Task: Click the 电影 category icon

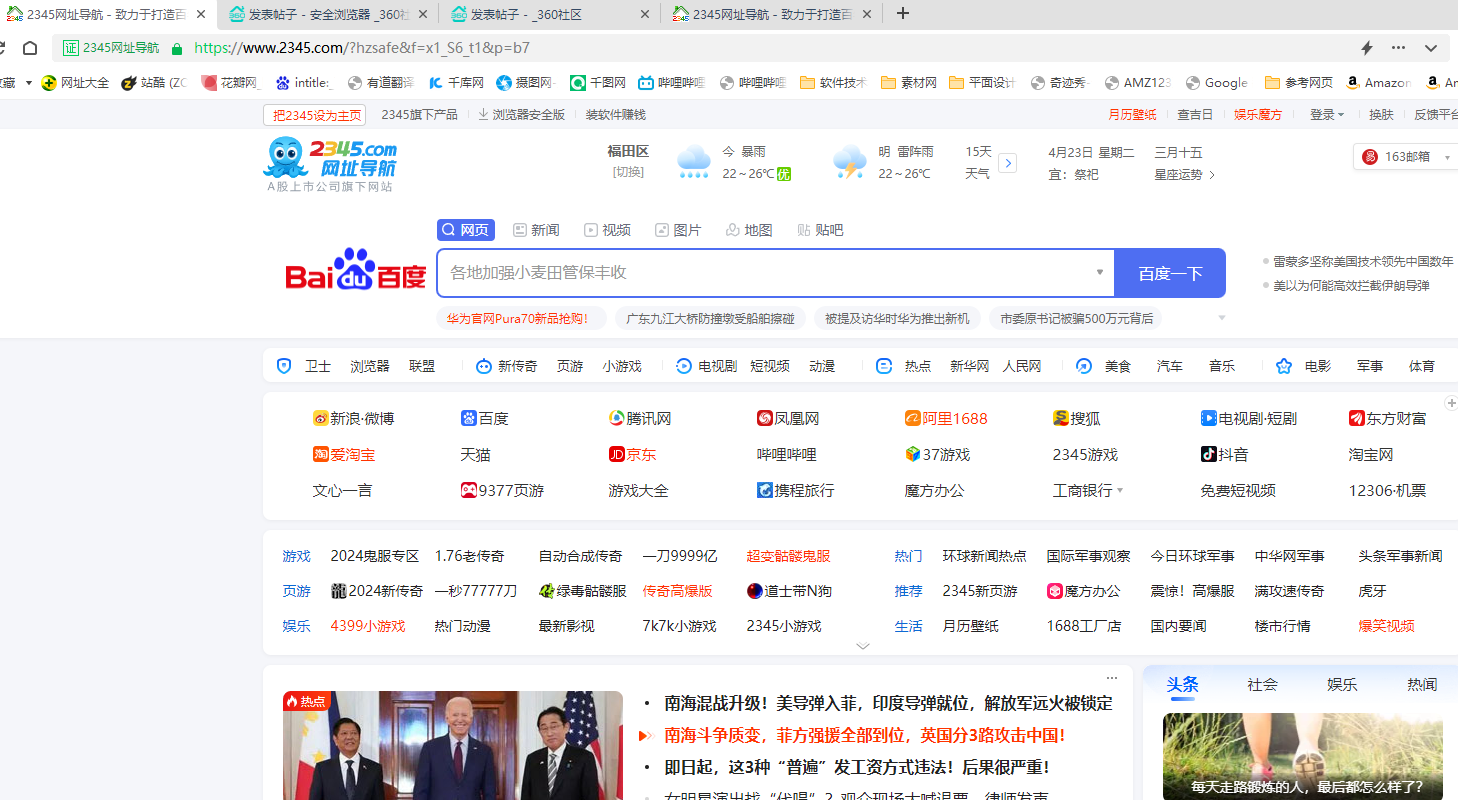Action: tap(1284, 366)
